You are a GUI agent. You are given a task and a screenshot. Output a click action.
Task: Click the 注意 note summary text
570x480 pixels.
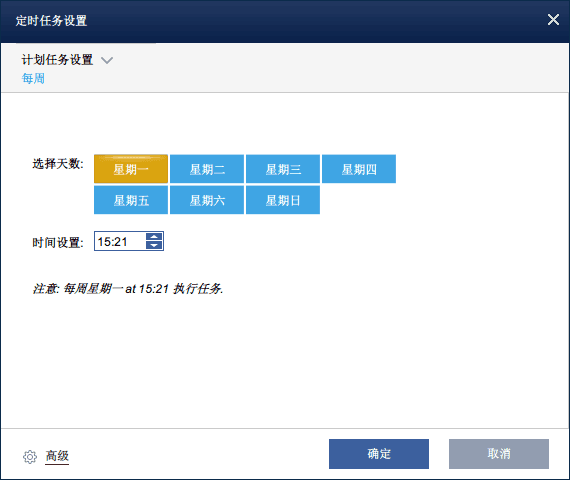128,289
